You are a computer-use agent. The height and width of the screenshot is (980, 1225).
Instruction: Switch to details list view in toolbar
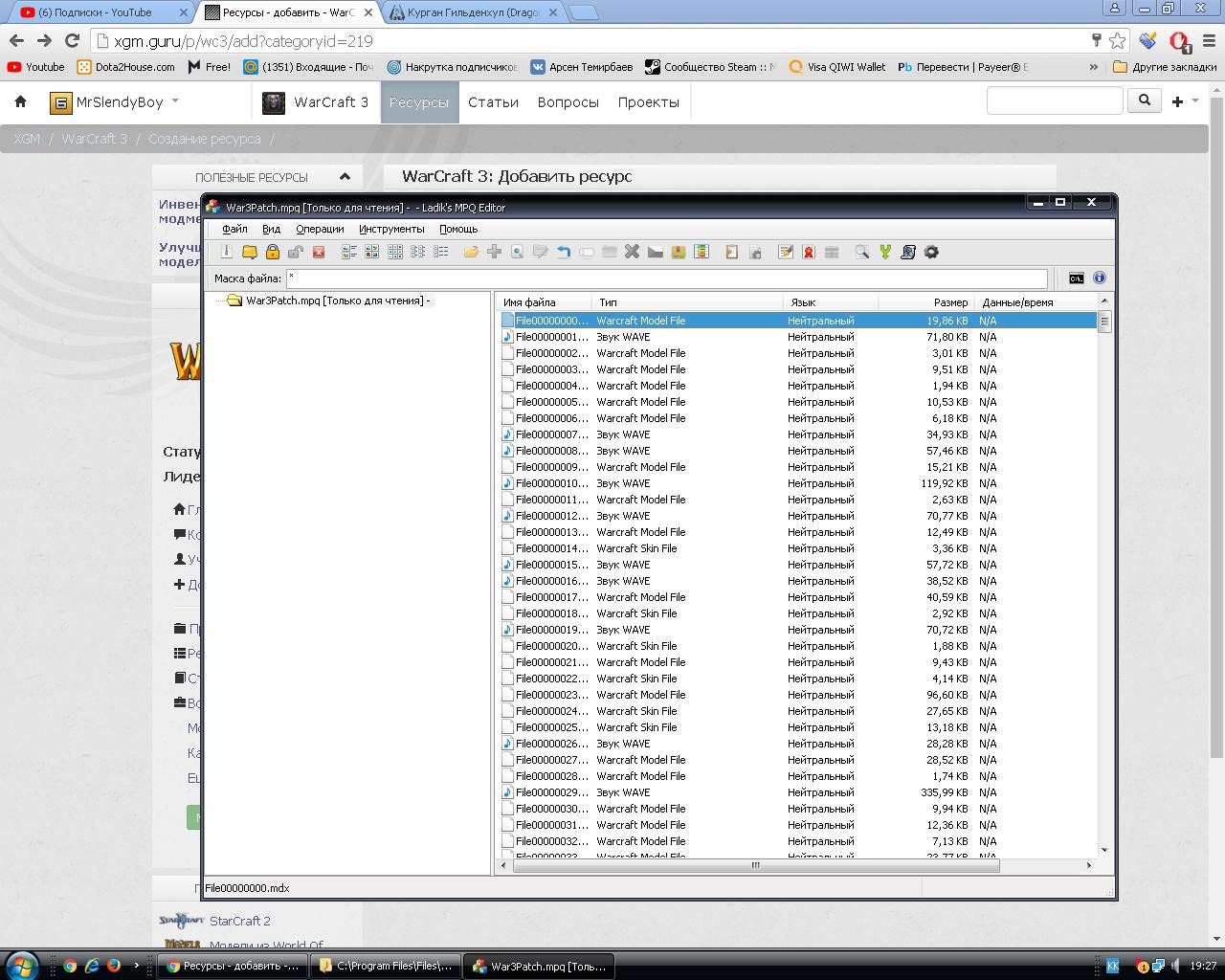pos(440,252)
